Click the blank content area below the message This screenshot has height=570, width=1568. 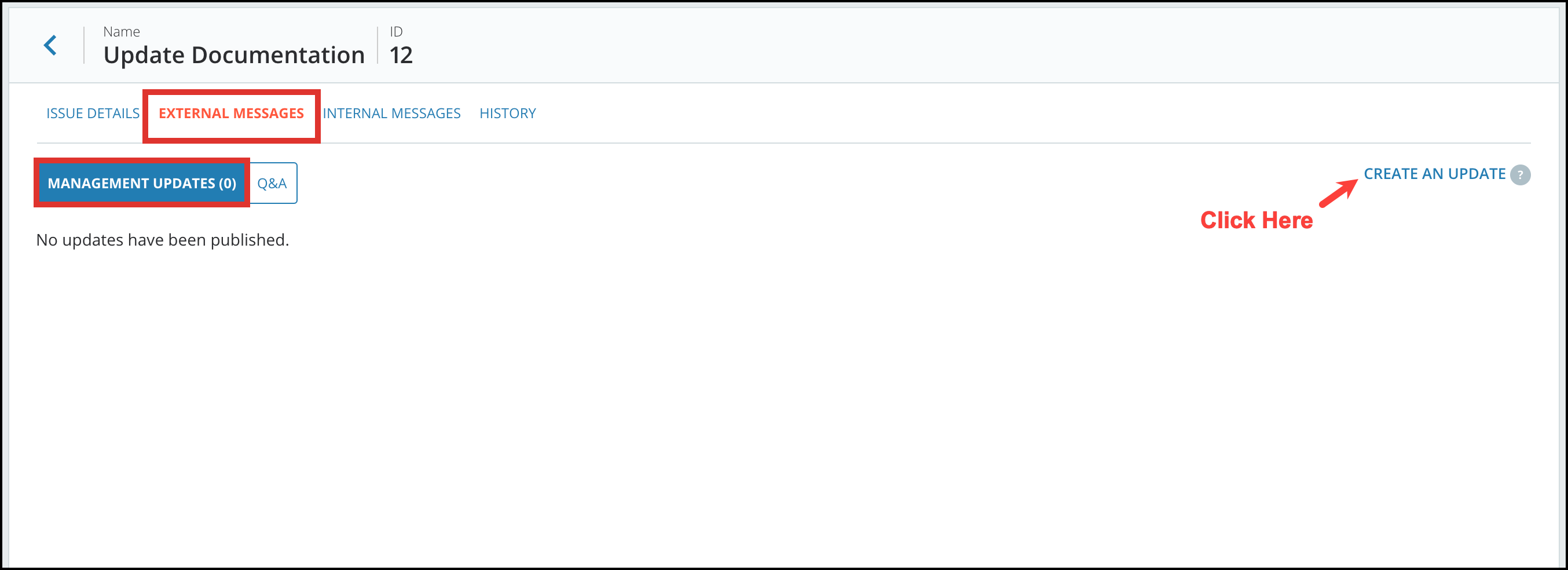tap(730, 396)
